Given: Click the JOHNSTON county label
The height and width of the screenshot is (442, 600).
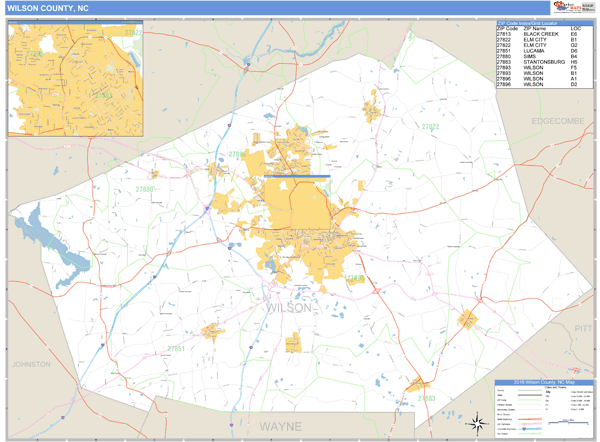Looking at the screenshot, I should click(x=30, y=364).
